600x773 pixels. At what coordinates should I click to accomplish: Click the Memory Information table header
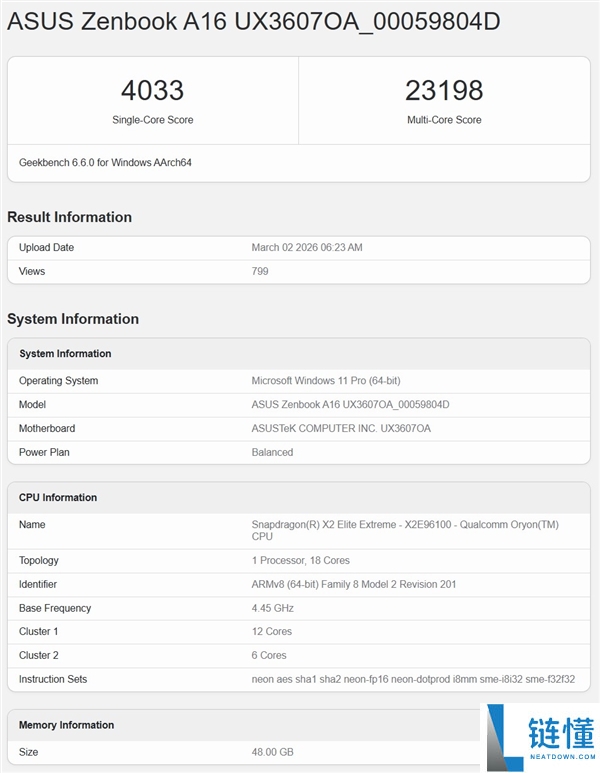point(66,725)
